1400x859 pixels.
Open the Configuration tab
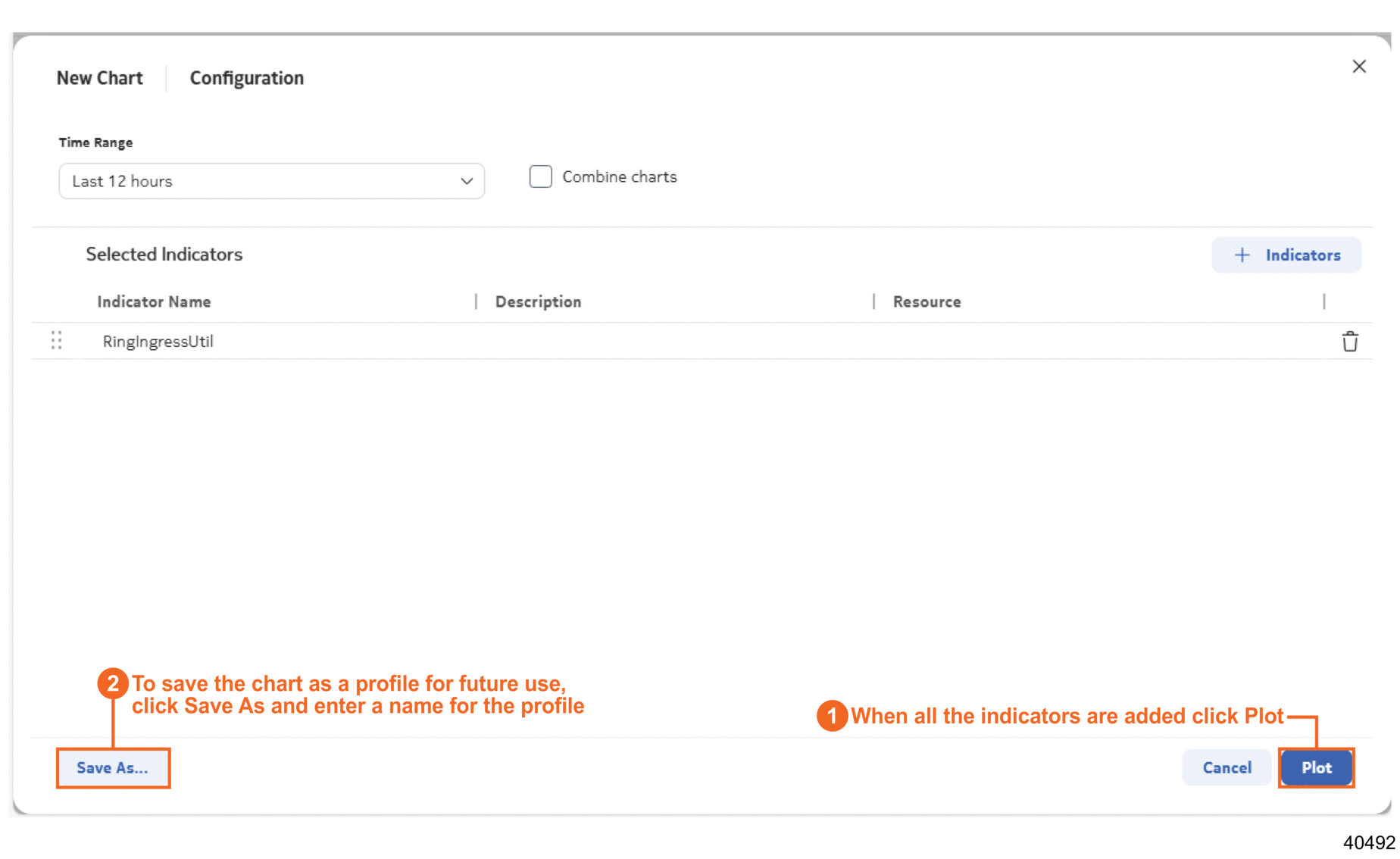point(246,78)
